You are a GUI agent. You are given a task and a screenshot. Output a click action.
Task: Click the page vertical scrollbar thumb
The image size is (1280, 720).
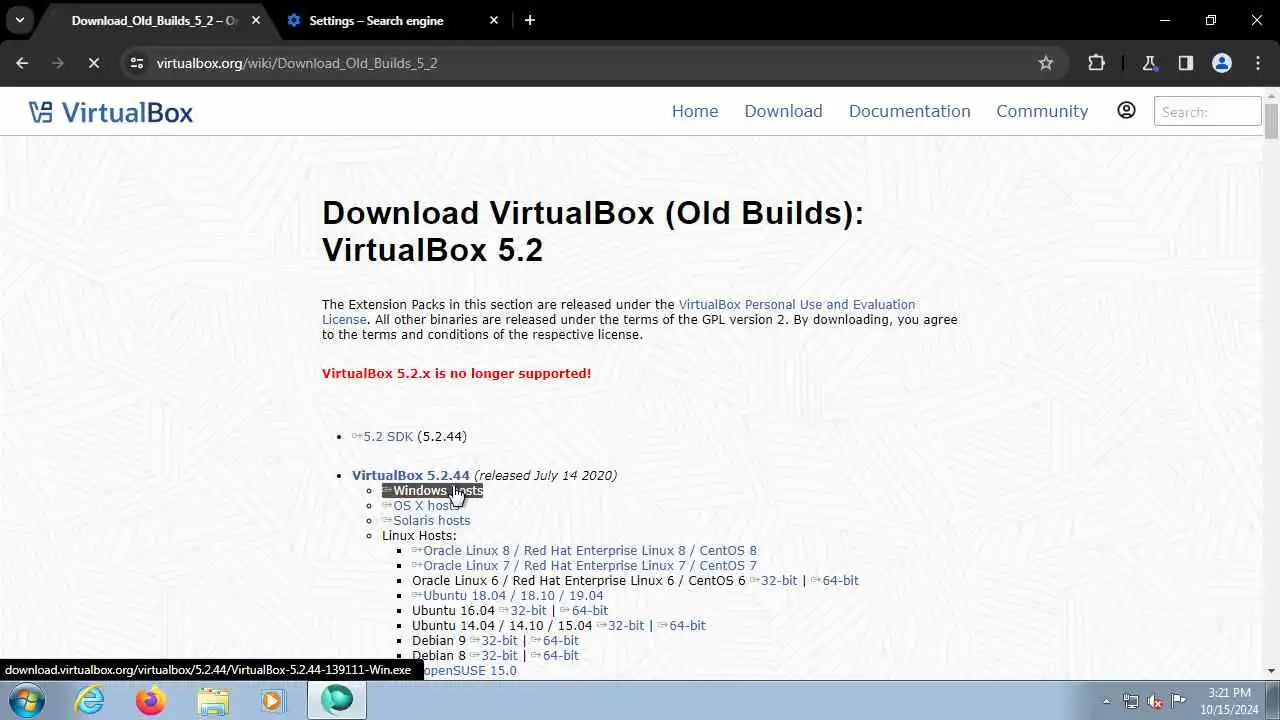click(1271, 122)
